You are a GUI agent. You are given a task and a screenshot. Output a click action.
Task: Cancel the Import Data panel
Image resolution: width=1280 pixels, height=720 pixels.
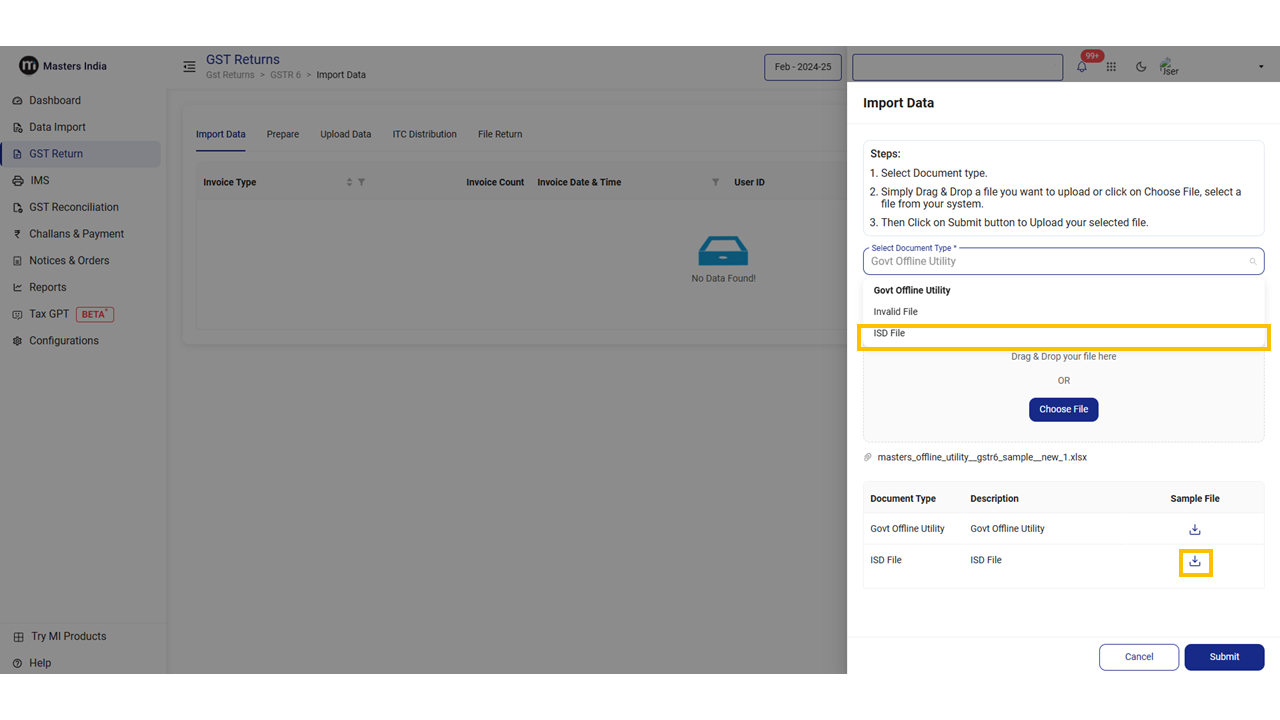pyautogui.click(x=1138, y=657)
